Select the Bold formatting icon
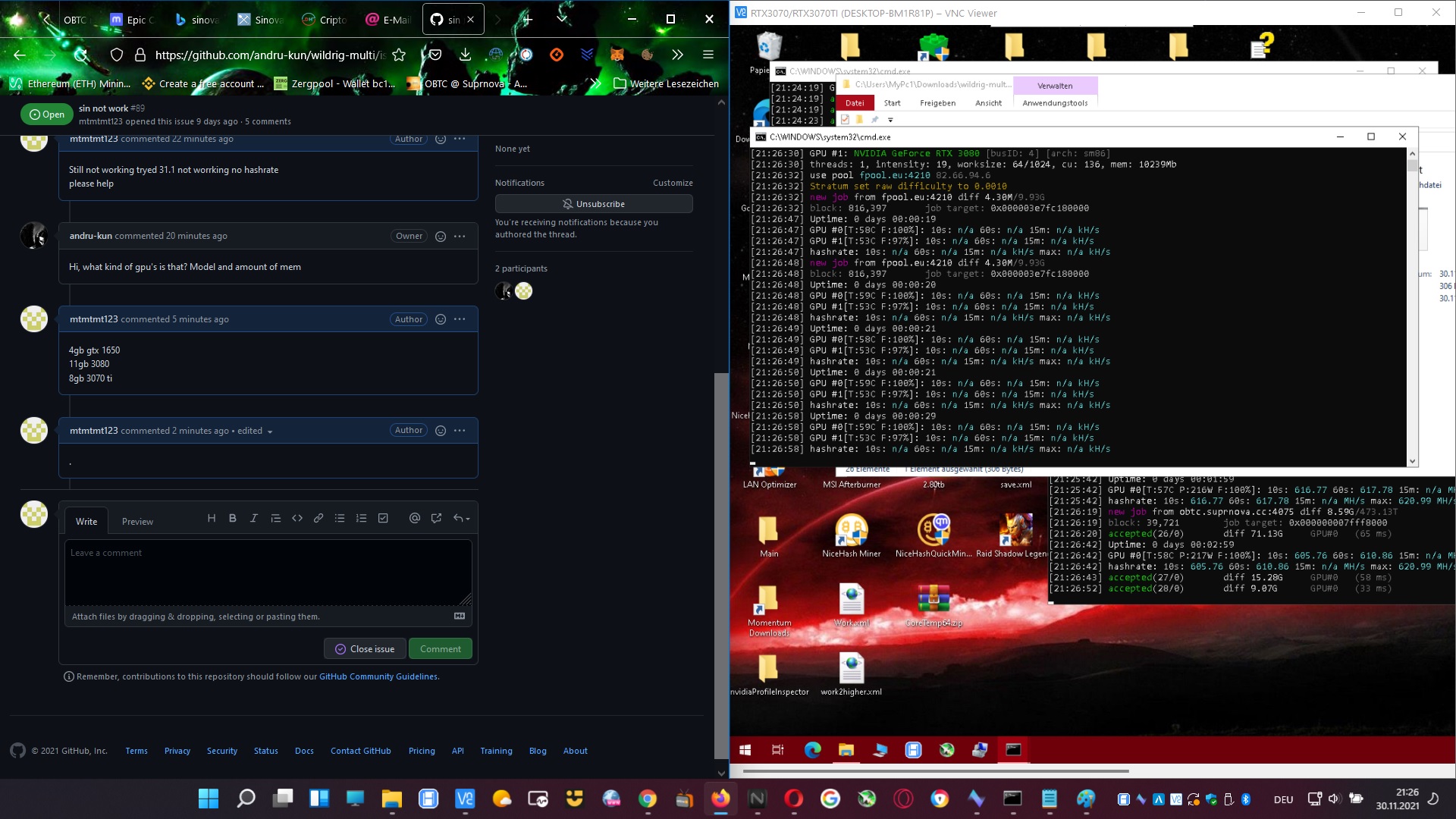Screen dimensions: 1456x819 tap(233, 518)
